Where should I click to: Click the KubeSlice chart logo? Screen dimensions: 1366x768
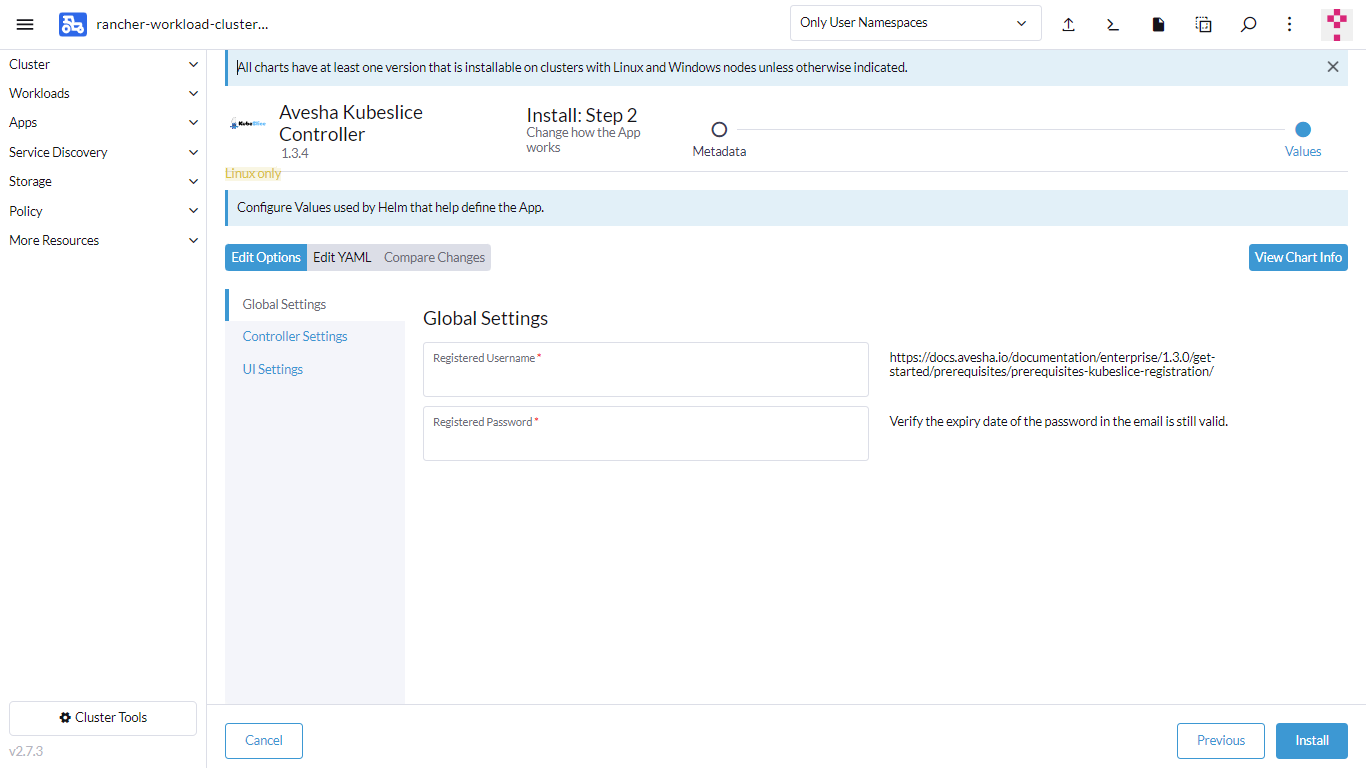(248, 124)
